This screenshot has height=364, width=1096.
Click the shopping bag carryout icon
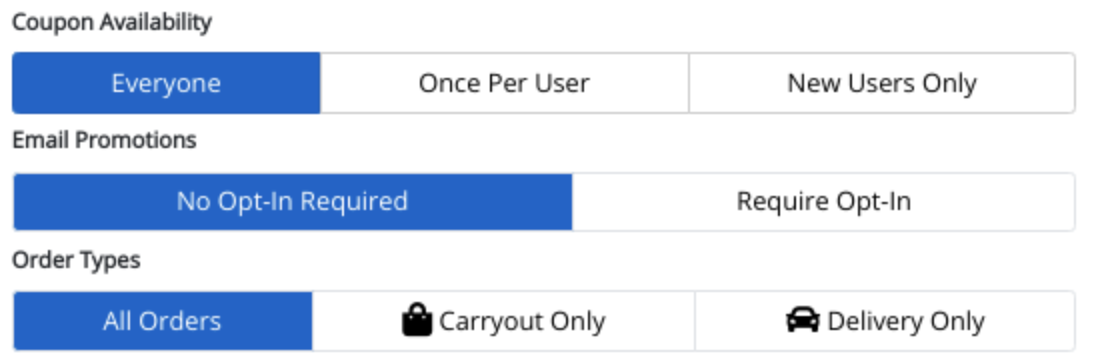[417, 320]
